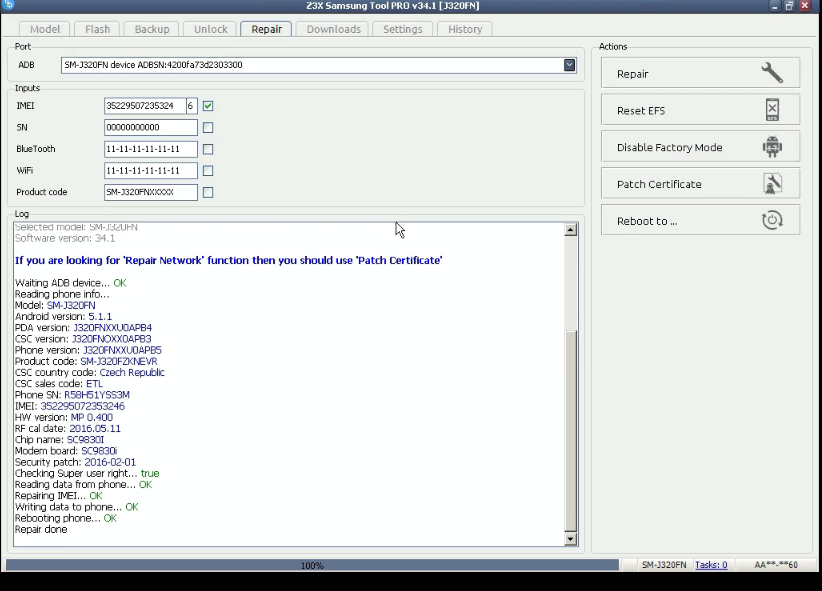Screen dimensions: 822x591
Task: Click log IMEI value 352295072353246
Action: (83, 406)
